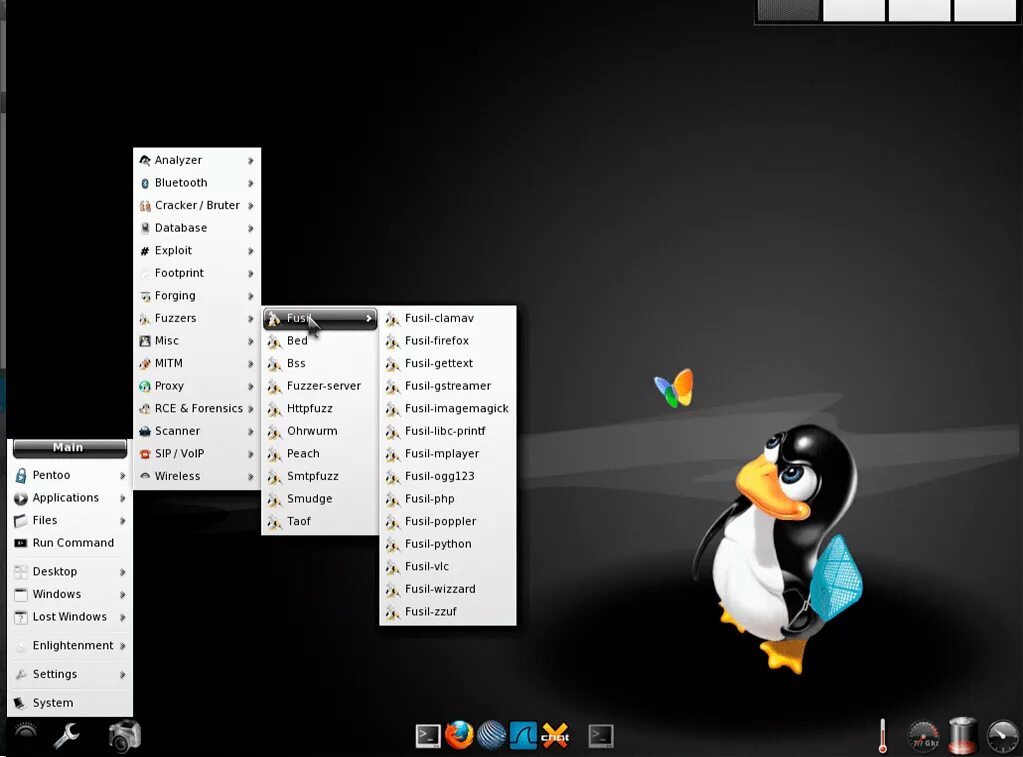Image resolution: width=1023 pixels, height=757 pixels.
Task: Click the Proxy globe icon
Action: [145, 386]
